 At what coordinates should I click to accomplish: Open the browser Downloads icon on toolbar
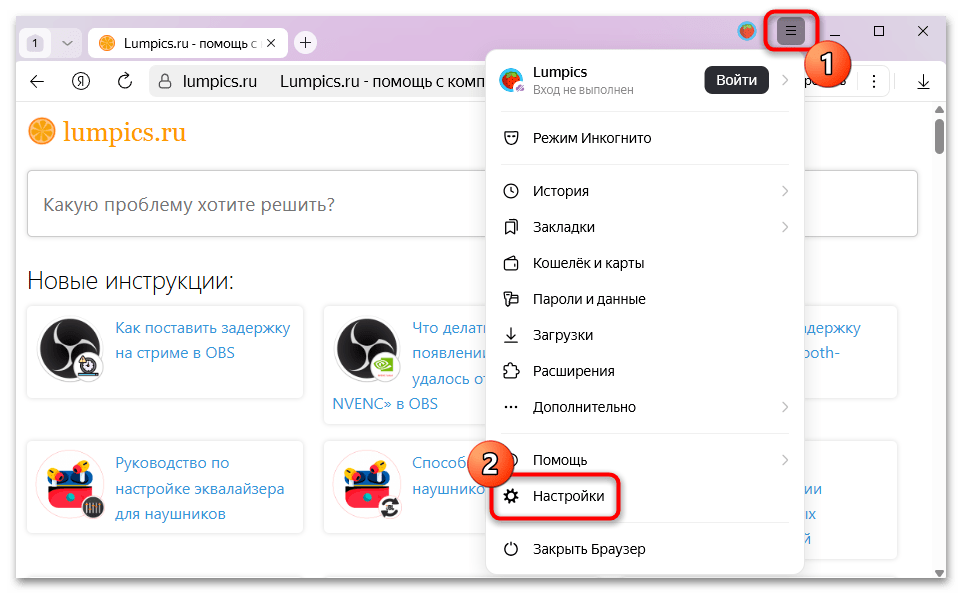tap(923, 81)
